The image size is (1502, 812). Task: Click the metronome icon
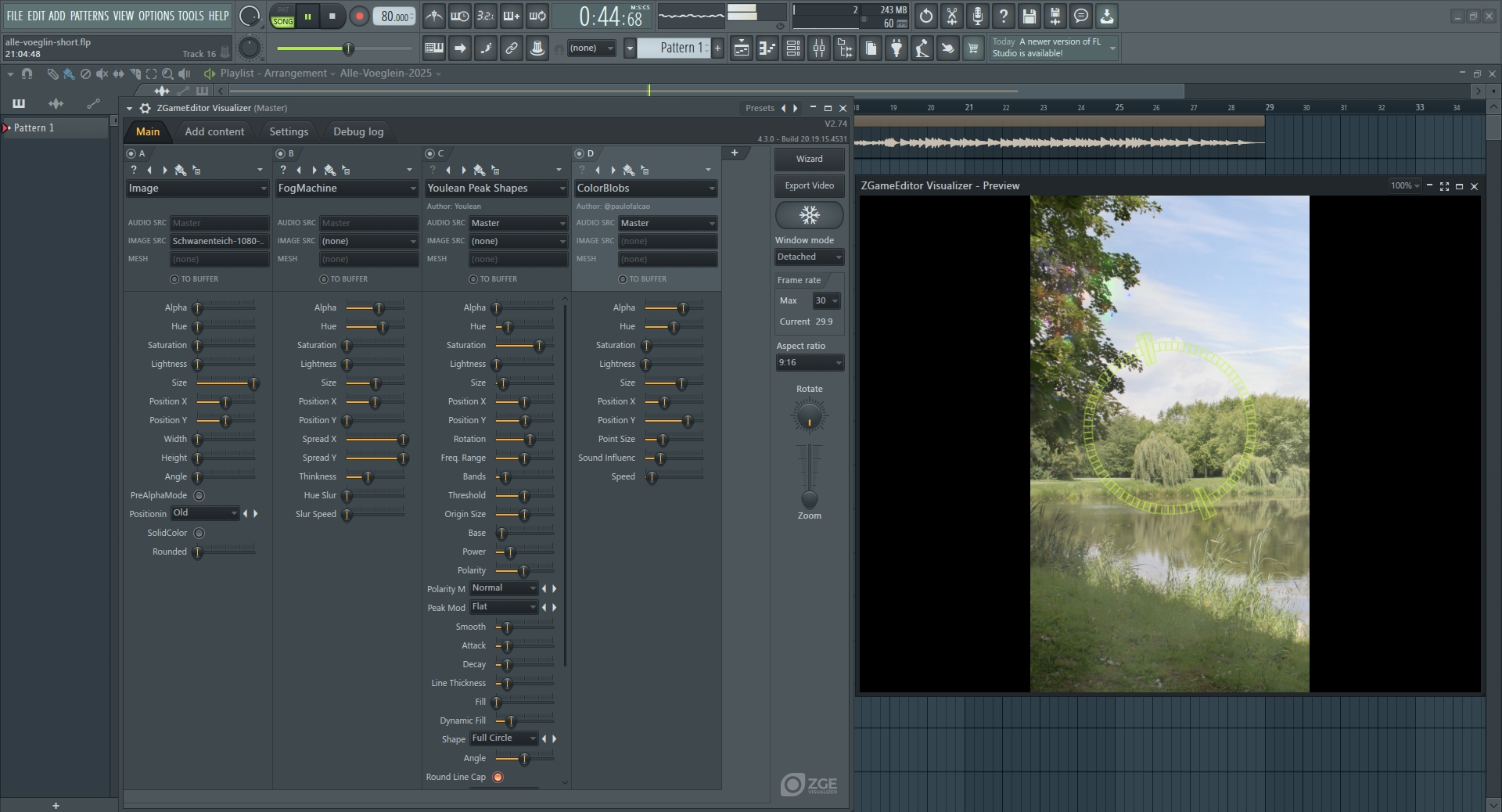(434, 16)
